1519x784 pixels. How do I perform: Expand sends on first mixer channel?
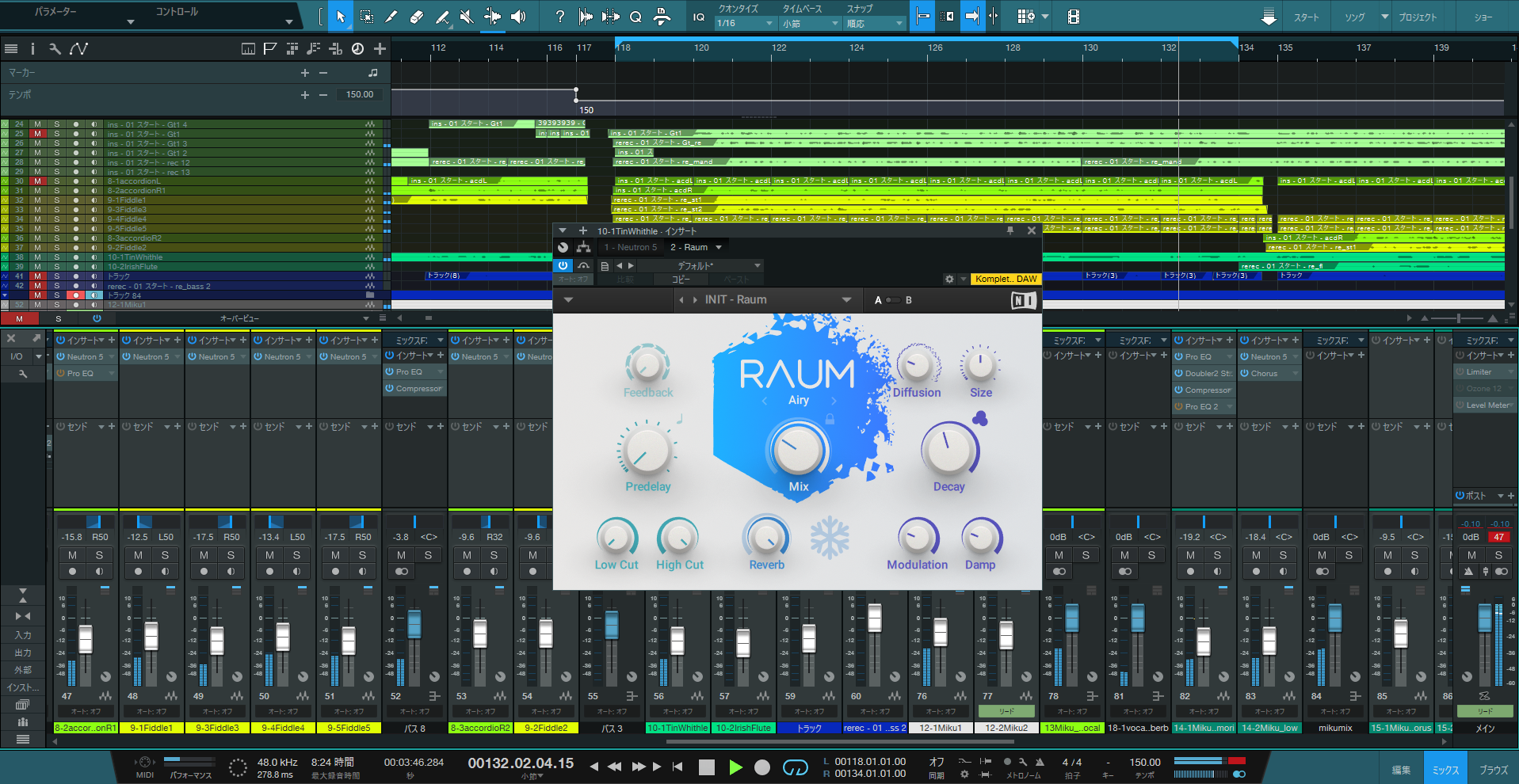101,427
